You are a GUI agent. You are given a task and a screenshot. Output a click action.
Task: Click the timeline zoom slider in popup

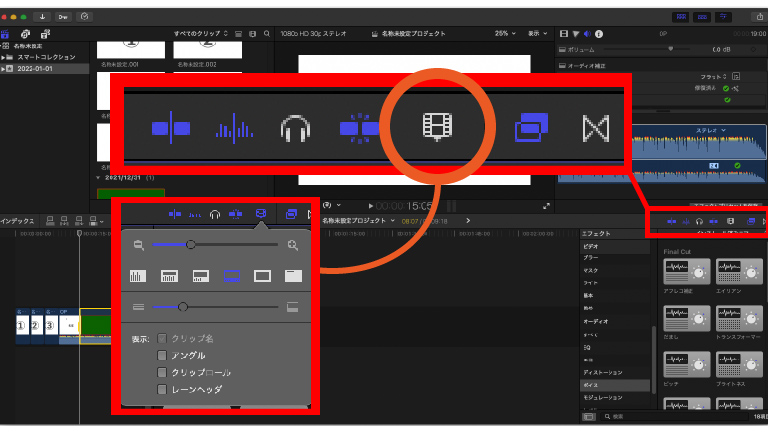pos(215,244)
